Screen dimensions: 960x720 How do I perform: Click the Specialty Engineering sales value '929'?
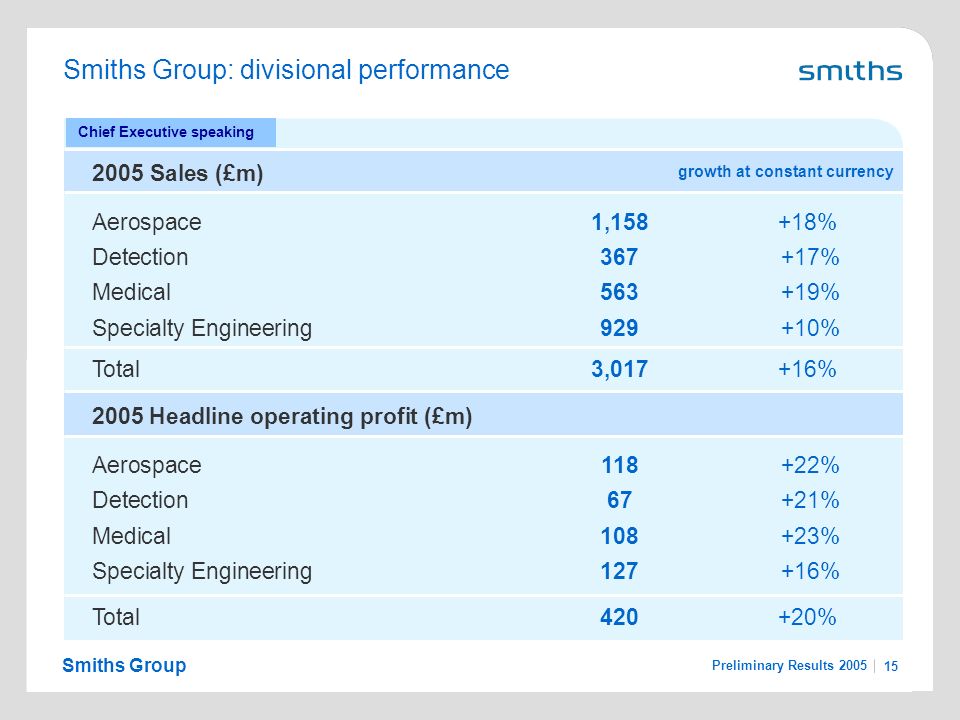point(619,328)
